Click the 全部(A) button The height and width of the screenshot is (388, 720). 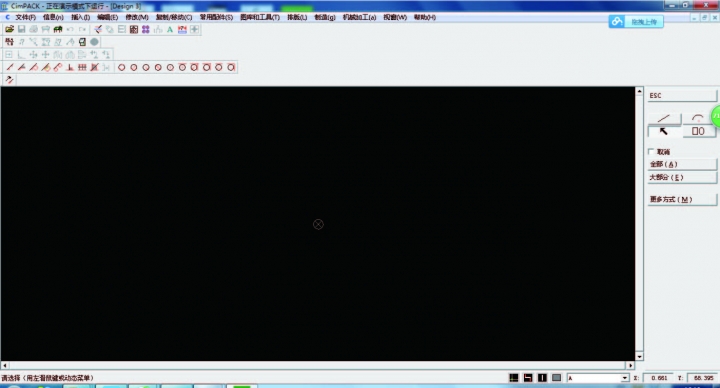(x=682, y=164)
